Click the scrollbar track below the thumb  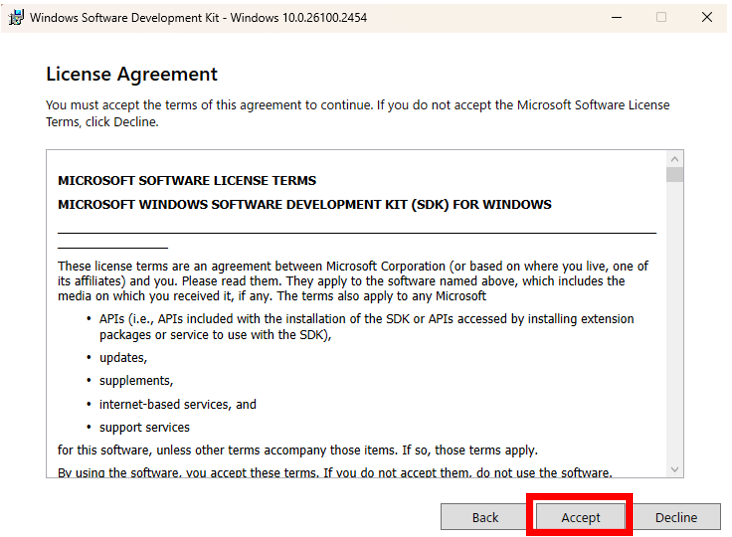pos(675,320)
